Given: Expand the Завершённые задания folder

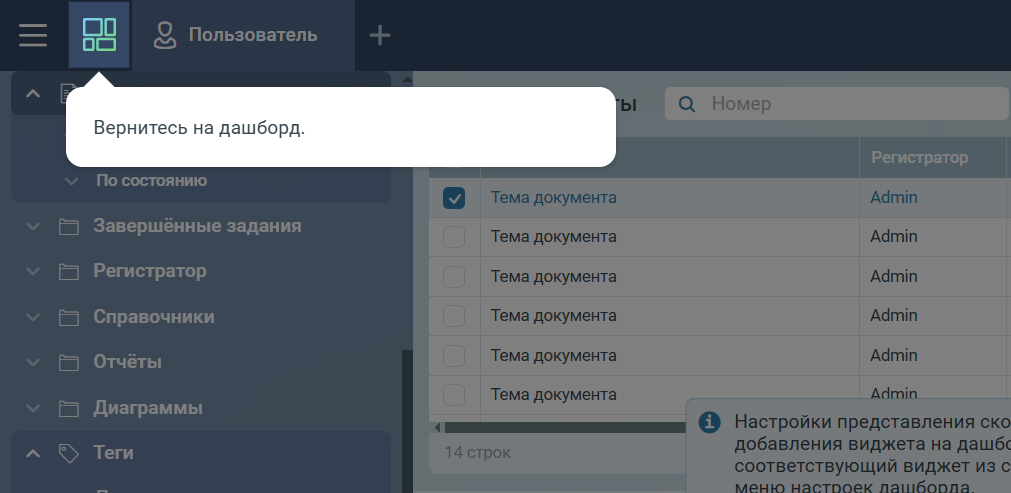Looking at the screenshot, I should coord(33,226).
